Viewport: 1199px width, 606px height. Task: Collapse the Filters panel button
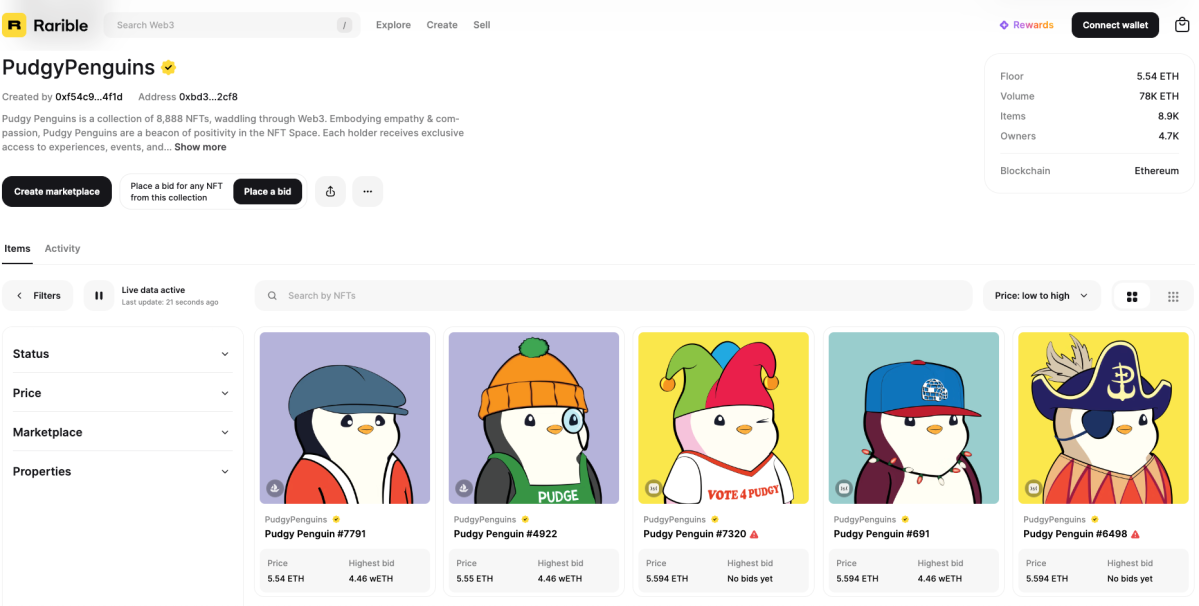[37, 296]
